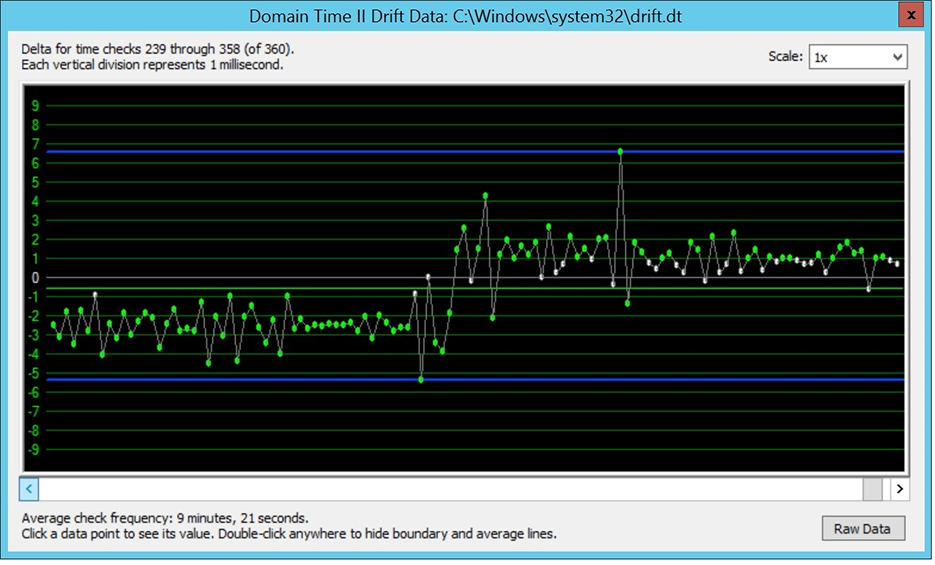Click the window title bar text

pyautogui.click(x=465, y=16)
